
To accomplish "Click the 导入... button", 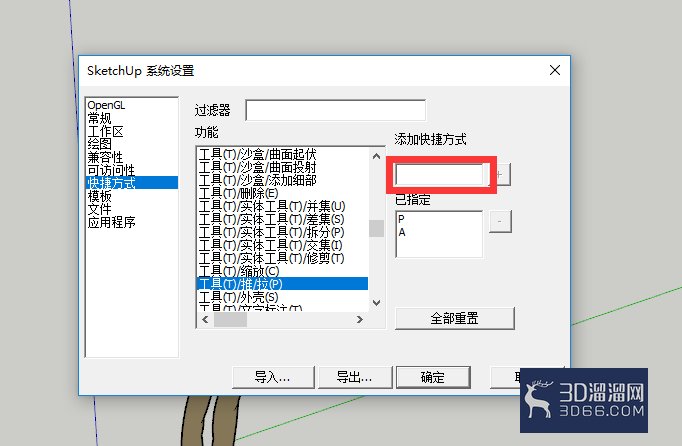I will 273,377.
